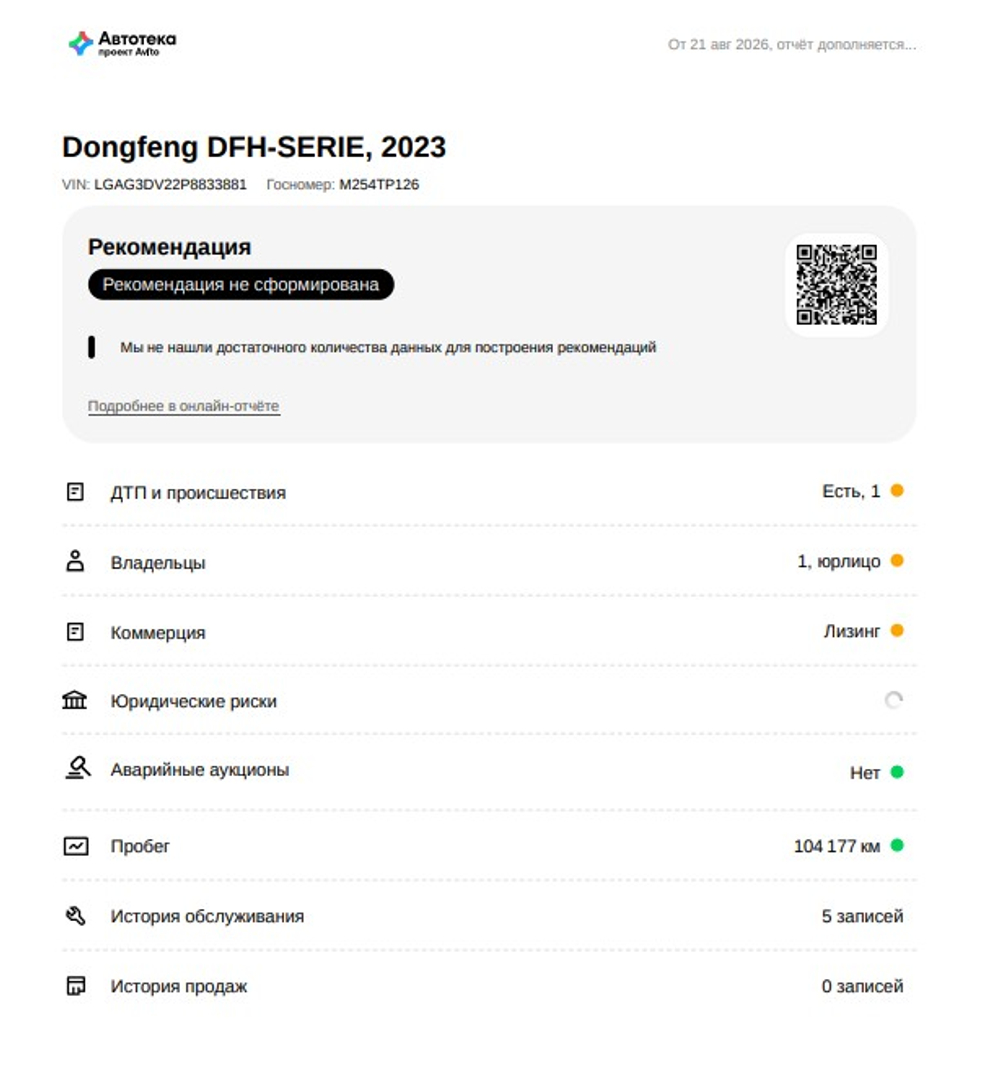Click the Пробег chart icon
Viewport: 1000px width, 1067px height.
click(76, 846)
